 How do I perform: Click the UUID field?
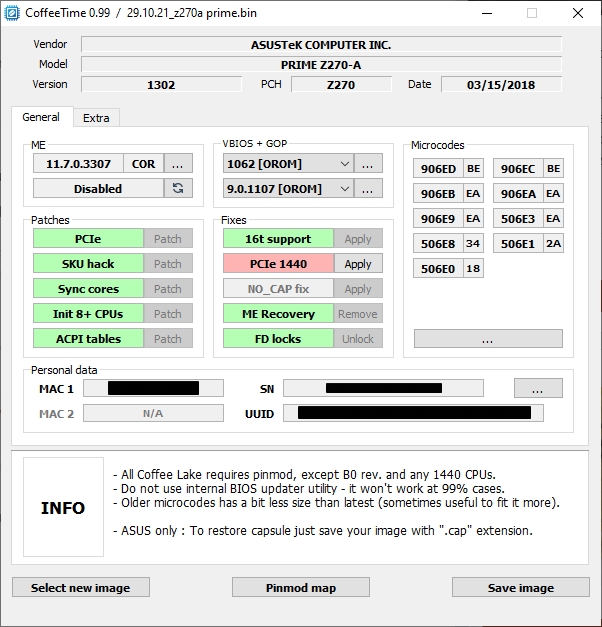pos(413,413)
